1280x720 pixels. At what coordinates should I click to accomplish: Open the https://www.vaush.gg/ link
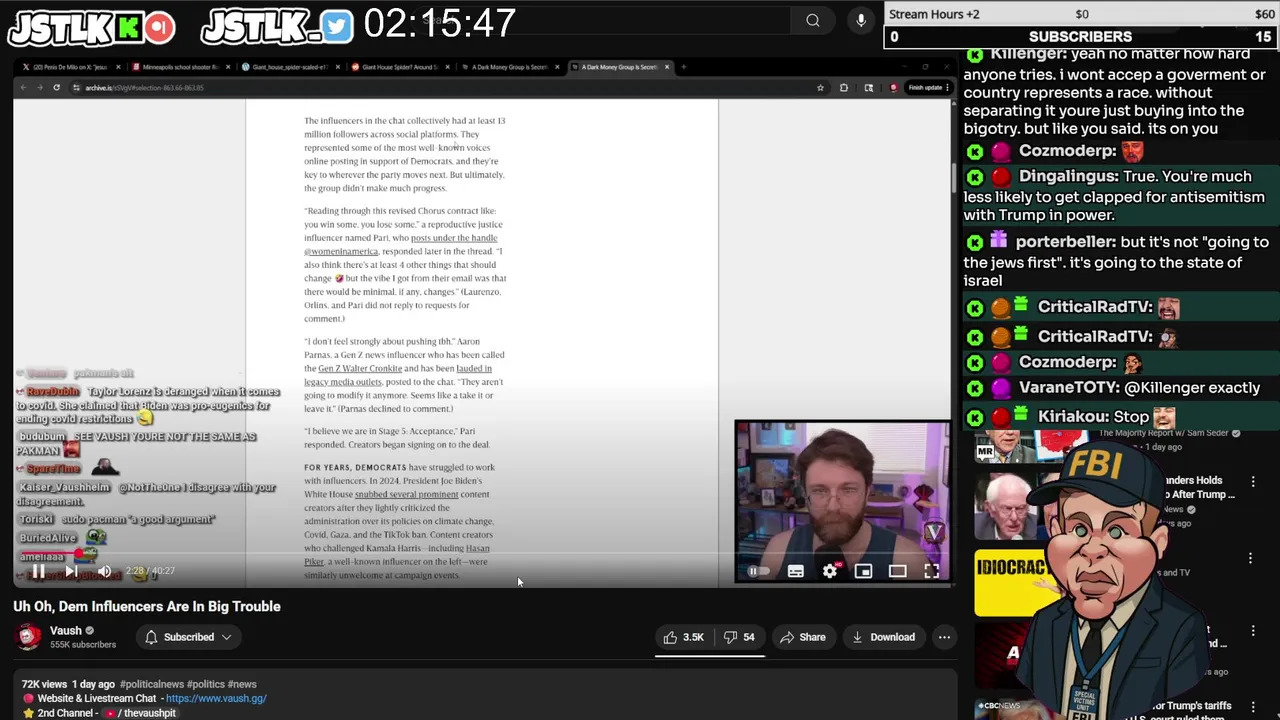pyautogui.click(x=216, y=698)
